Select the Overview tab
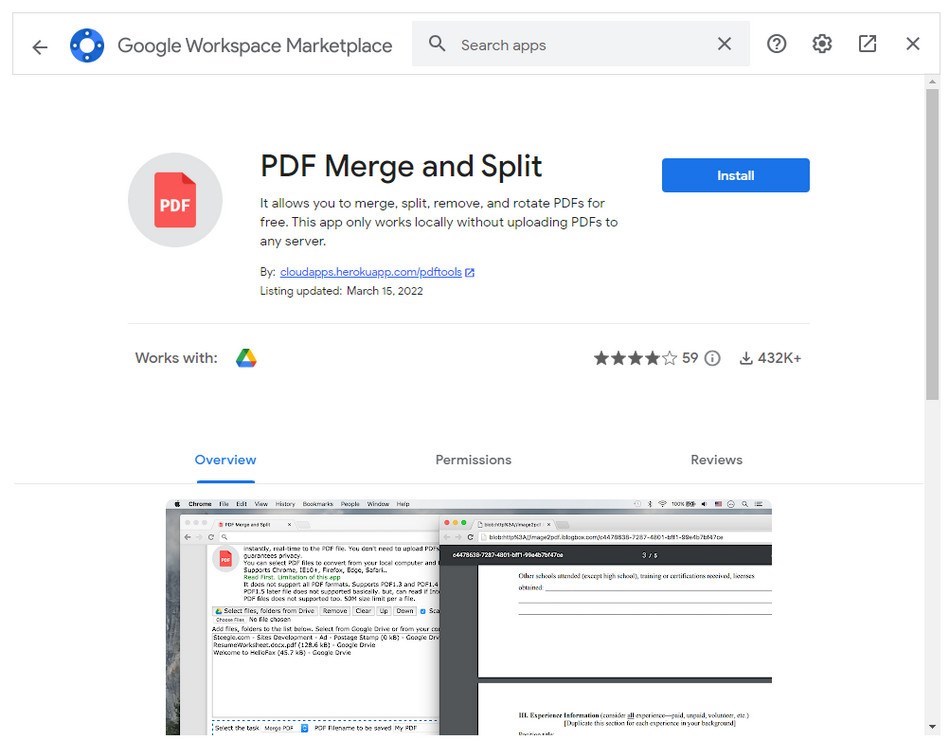The width and height of the screenshot is (950, 741). point(224,459)
